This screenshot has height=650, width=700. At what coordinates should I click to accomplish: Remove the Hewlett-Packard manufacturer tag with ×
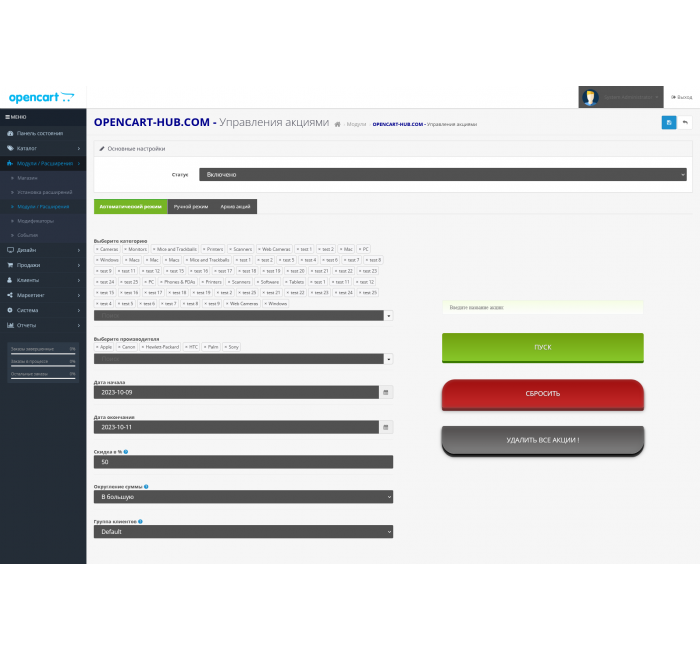[x=143, y=347]
